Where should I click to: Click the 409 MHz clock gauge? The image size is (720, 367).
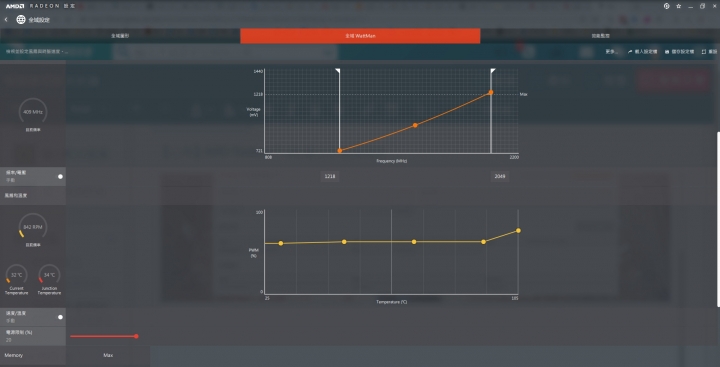pyautogui.click(x=33, y=112)
